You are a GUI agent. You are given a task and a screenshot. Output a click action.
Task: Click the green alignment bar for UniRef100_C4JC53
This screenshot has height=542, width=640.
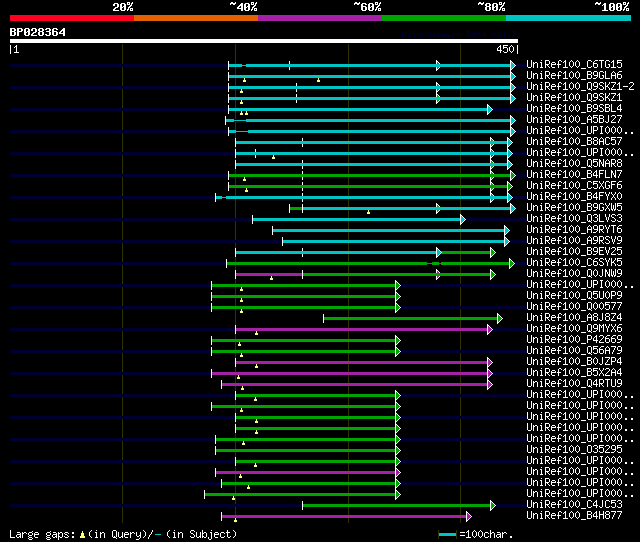396,506
